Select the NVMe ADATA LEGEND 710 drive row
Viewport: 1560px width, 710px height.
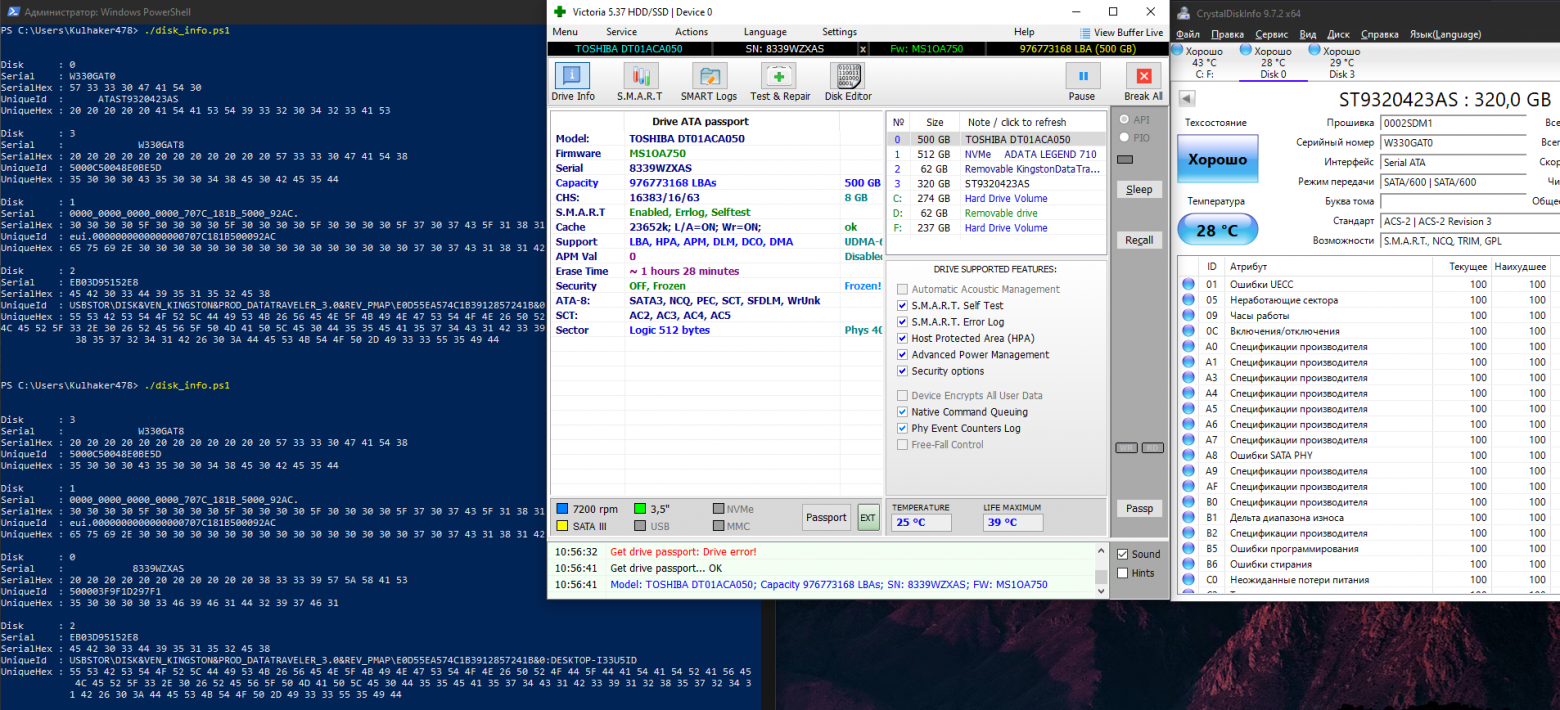point(1000,155)
